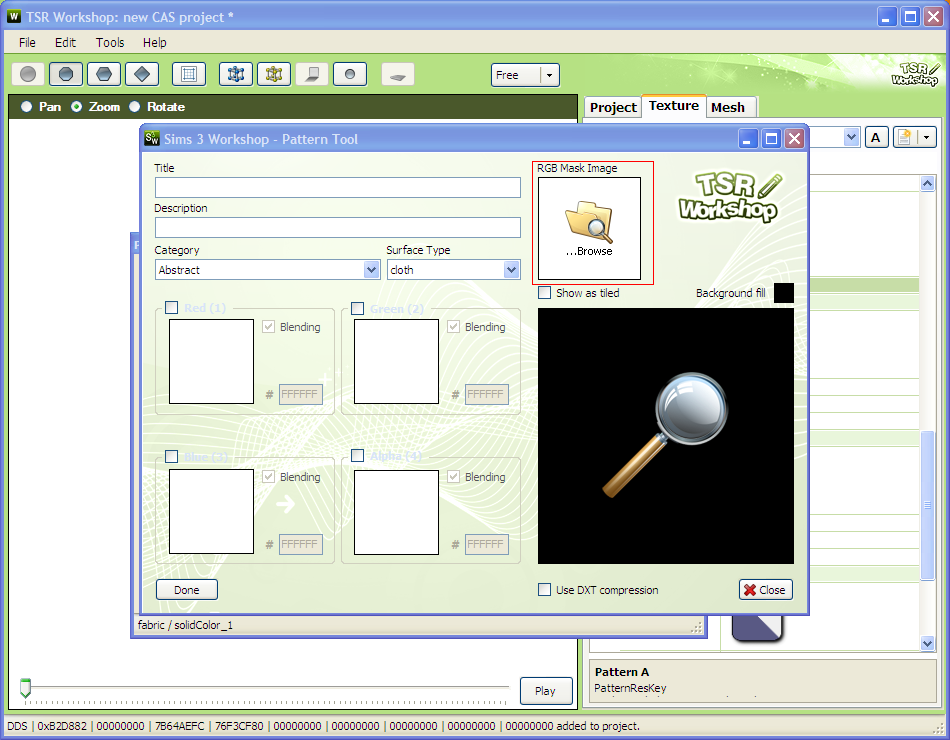Screen dimensions: 950x740
Task: Maximize the TSR Workshop main window
Action: (910, 16)
